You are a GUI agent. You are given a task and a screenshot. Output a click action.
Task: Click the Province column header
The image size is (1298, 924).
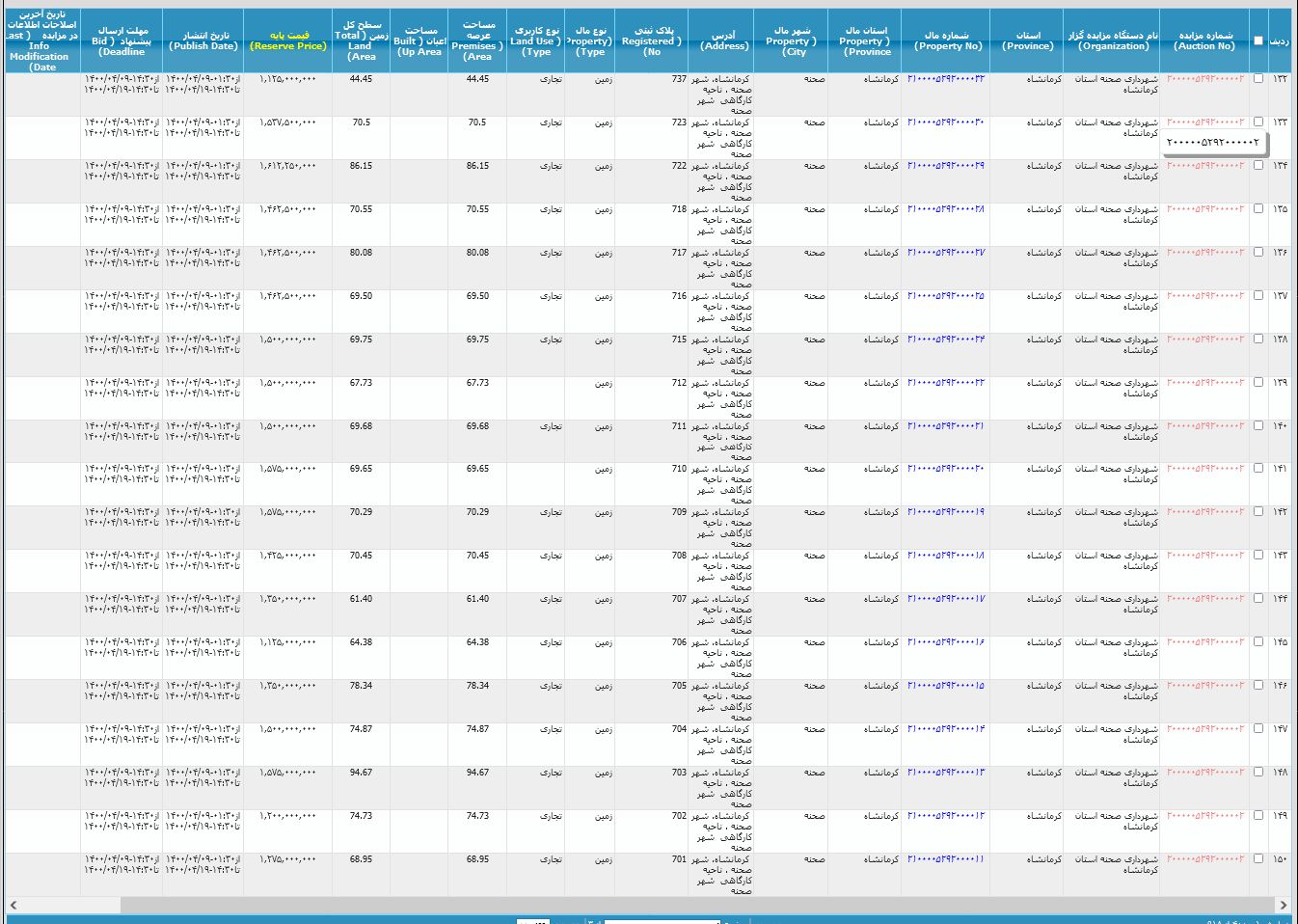1028,41
